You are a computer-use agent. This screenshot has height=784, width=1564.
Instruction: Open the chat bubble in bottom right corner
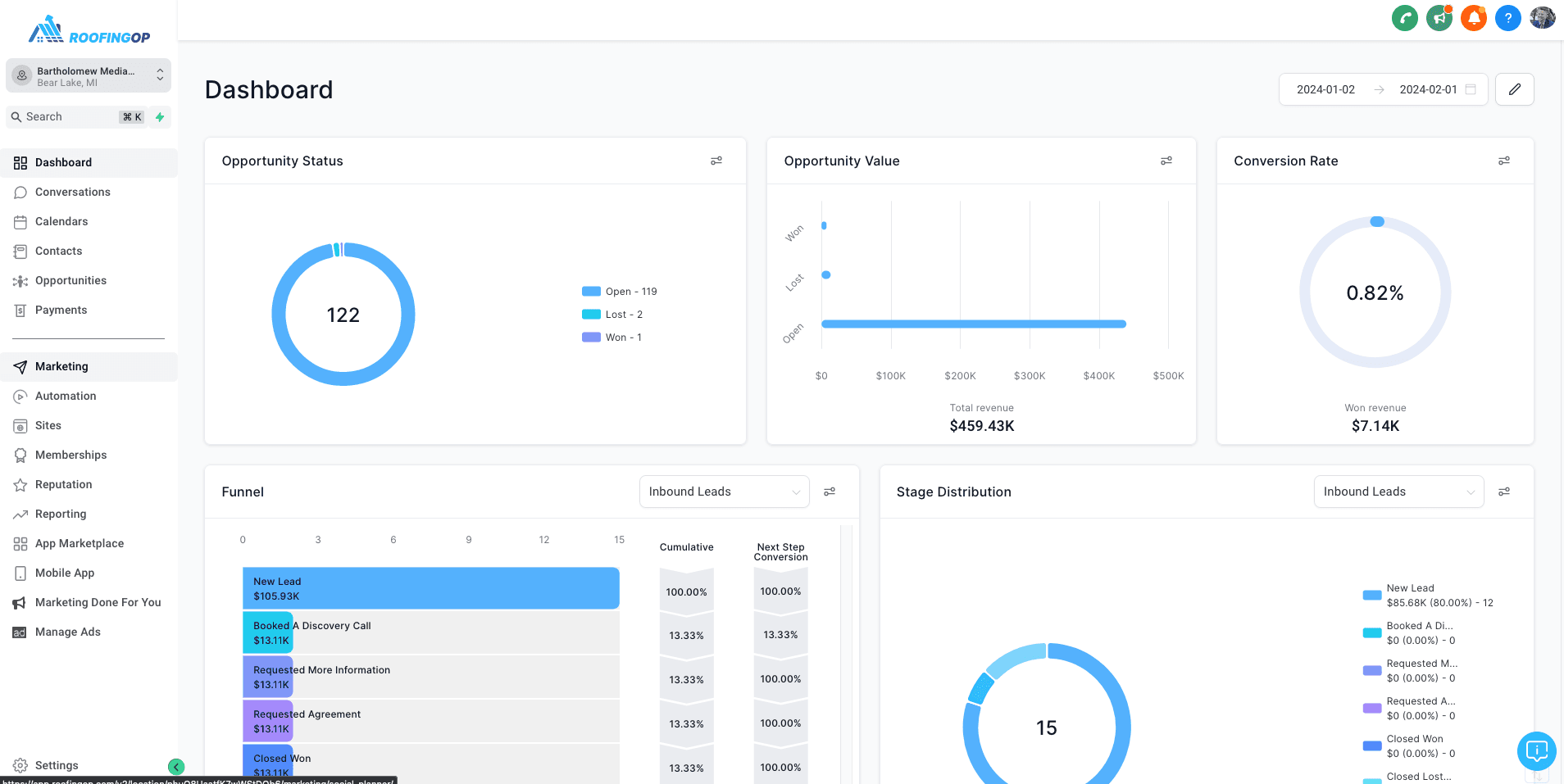[1535, 750]
